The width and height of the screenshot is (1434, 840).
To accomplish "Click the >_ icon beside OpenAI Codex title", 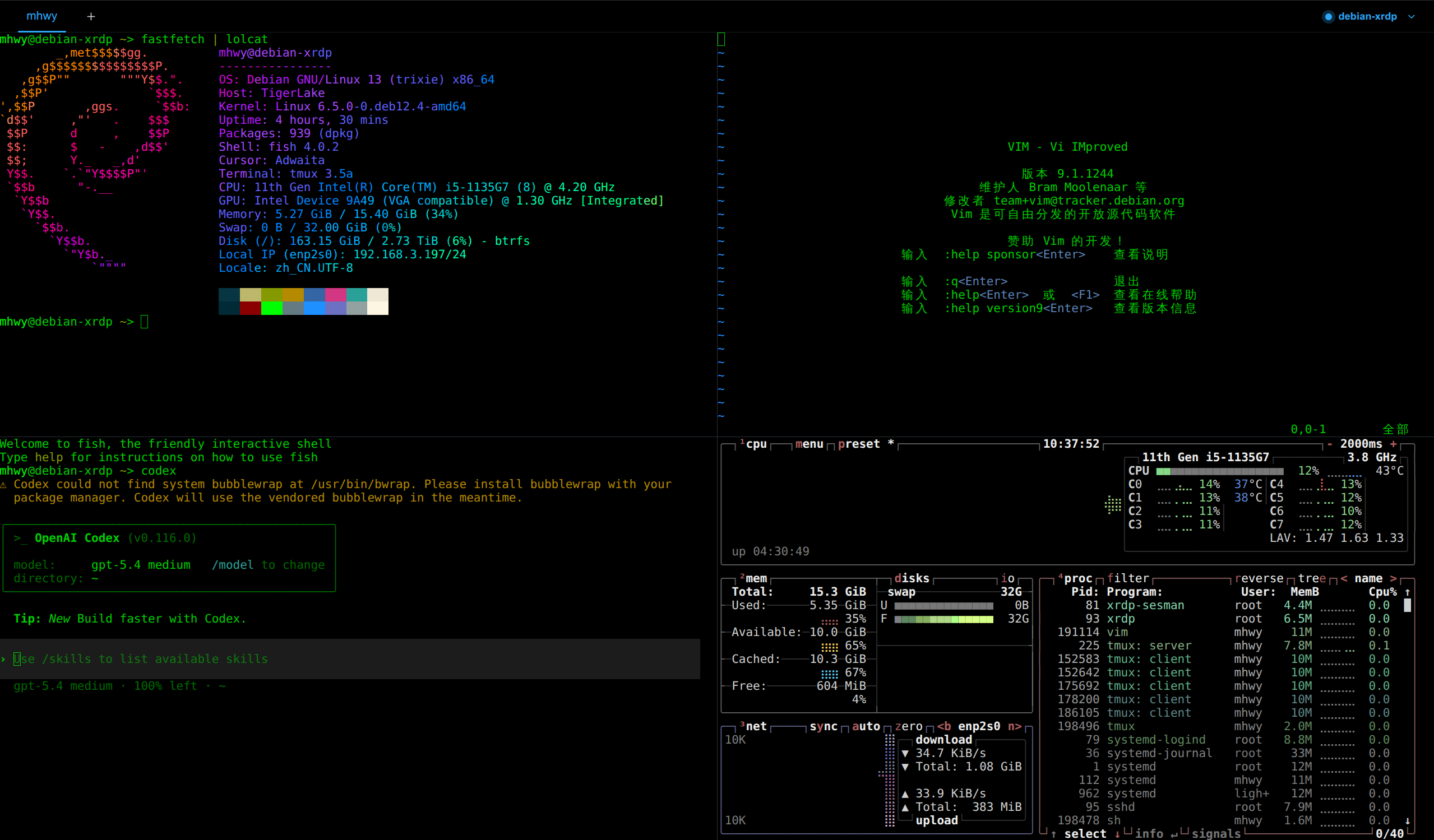I will click(x=21, y=538).
